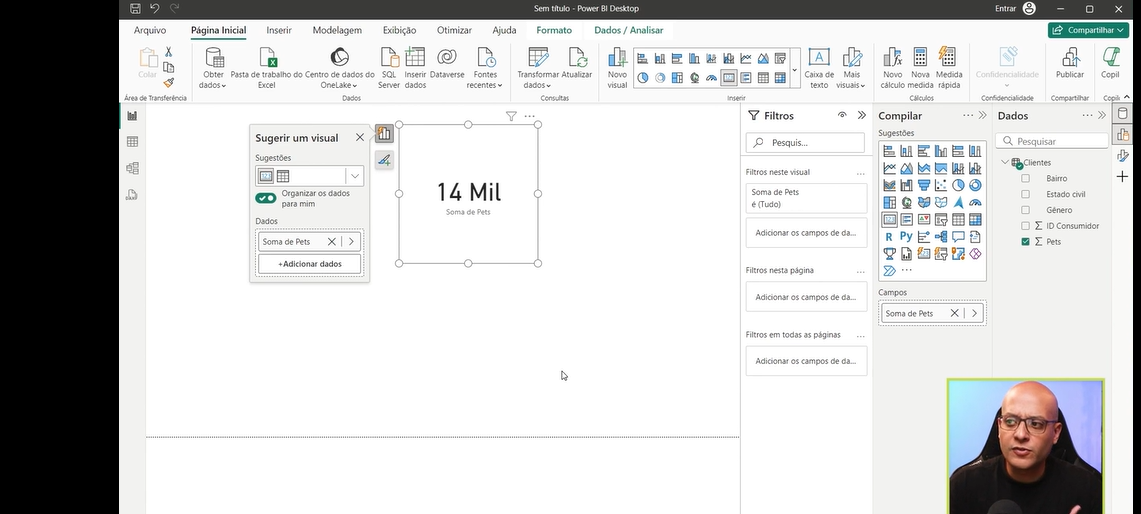
Task: Open the DAX query view in left sidebar
Action: click(132, 195)
